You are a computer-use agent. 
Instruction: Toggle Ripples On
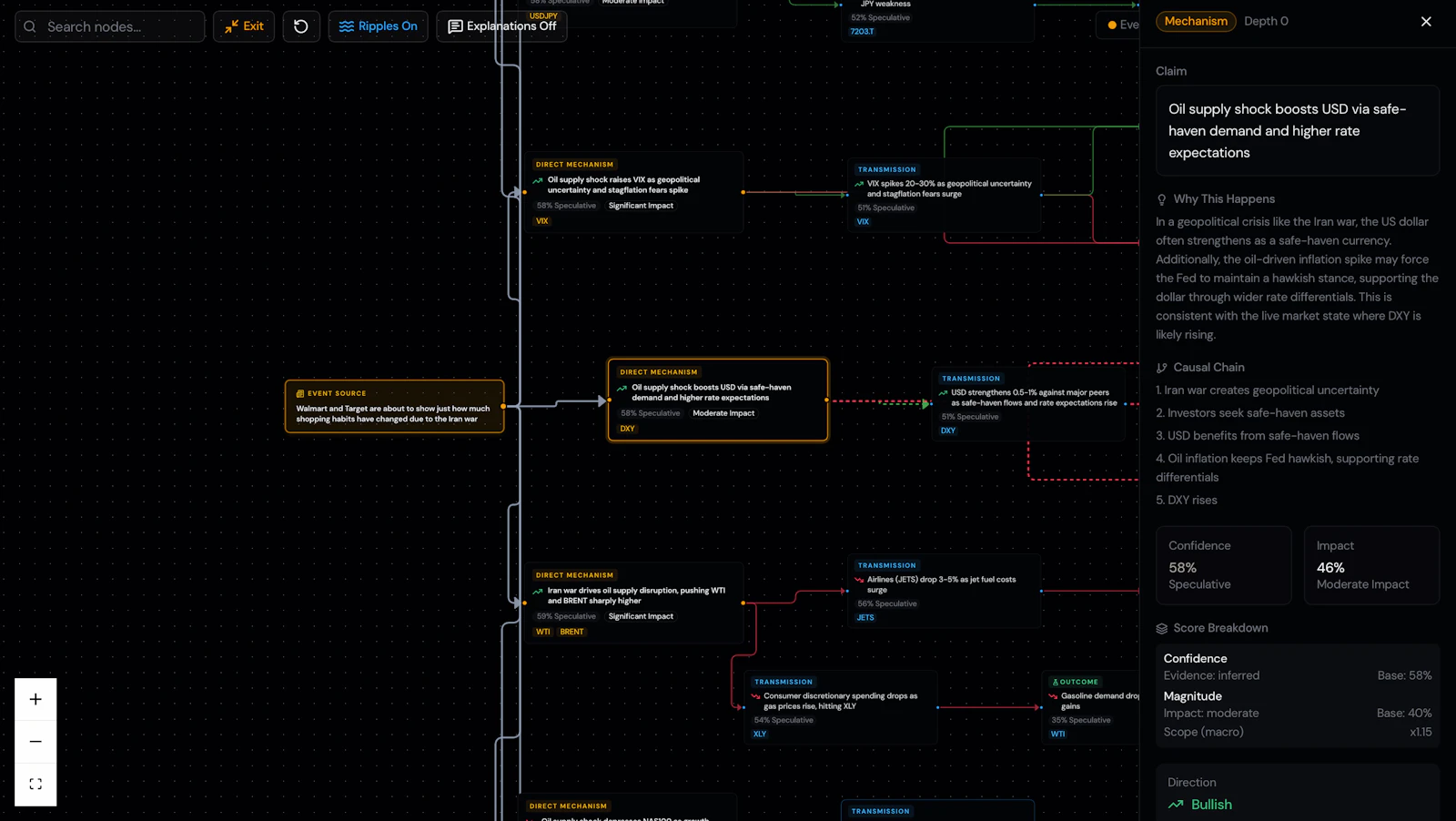[x=379, y=26]
